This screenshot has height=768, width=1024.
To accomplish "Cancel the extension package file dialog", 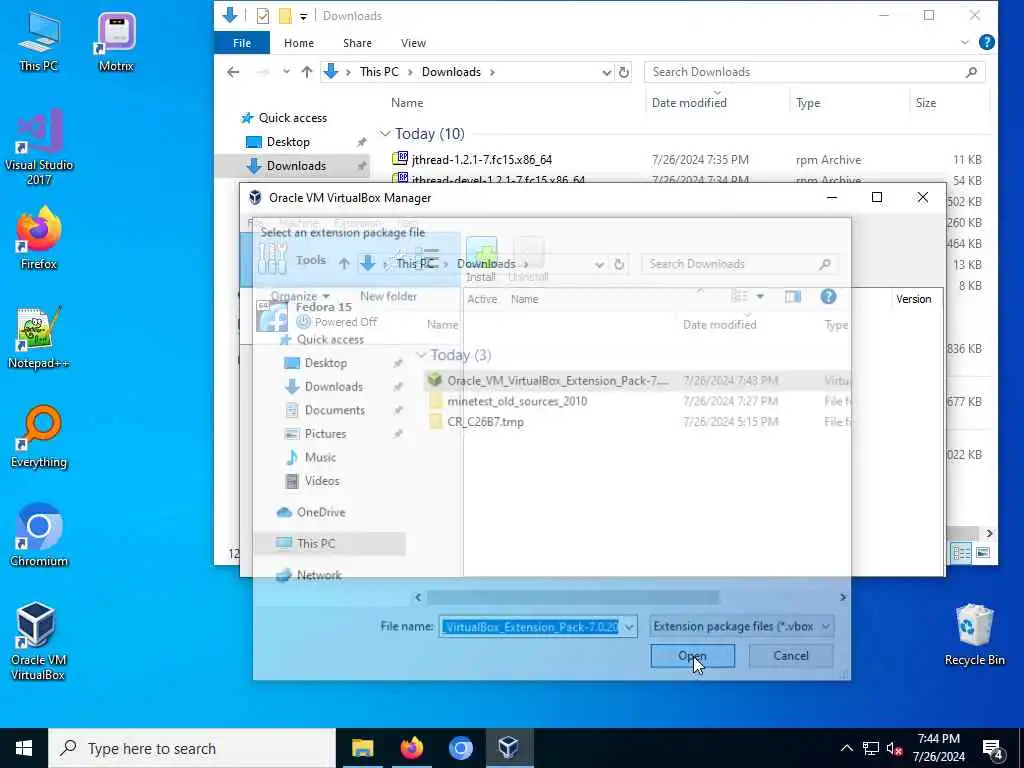I will 791,656.
